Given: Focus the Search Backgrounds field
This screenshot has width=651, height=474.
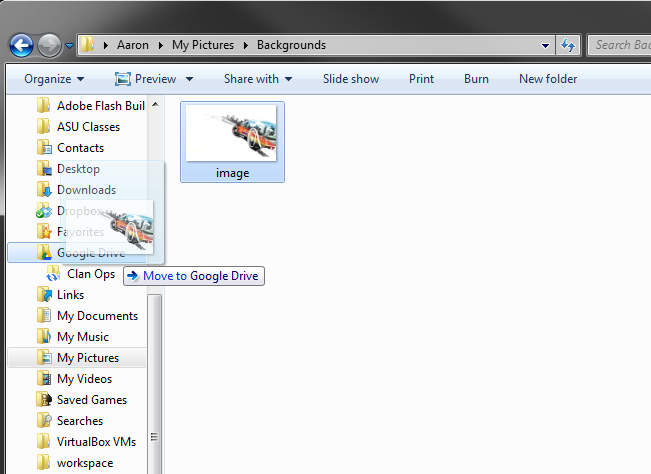Looking at the screenshot, I should (x=620, y=45).
